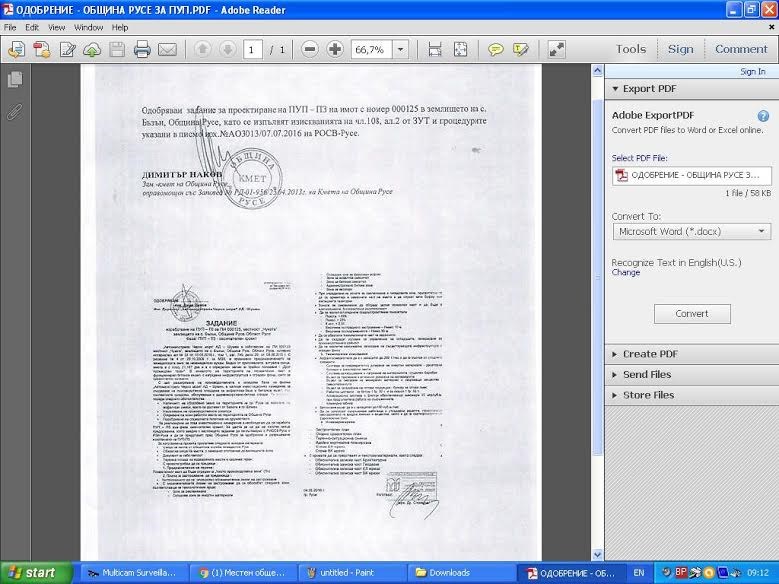Expand the Create PDF section

[650, 354]
